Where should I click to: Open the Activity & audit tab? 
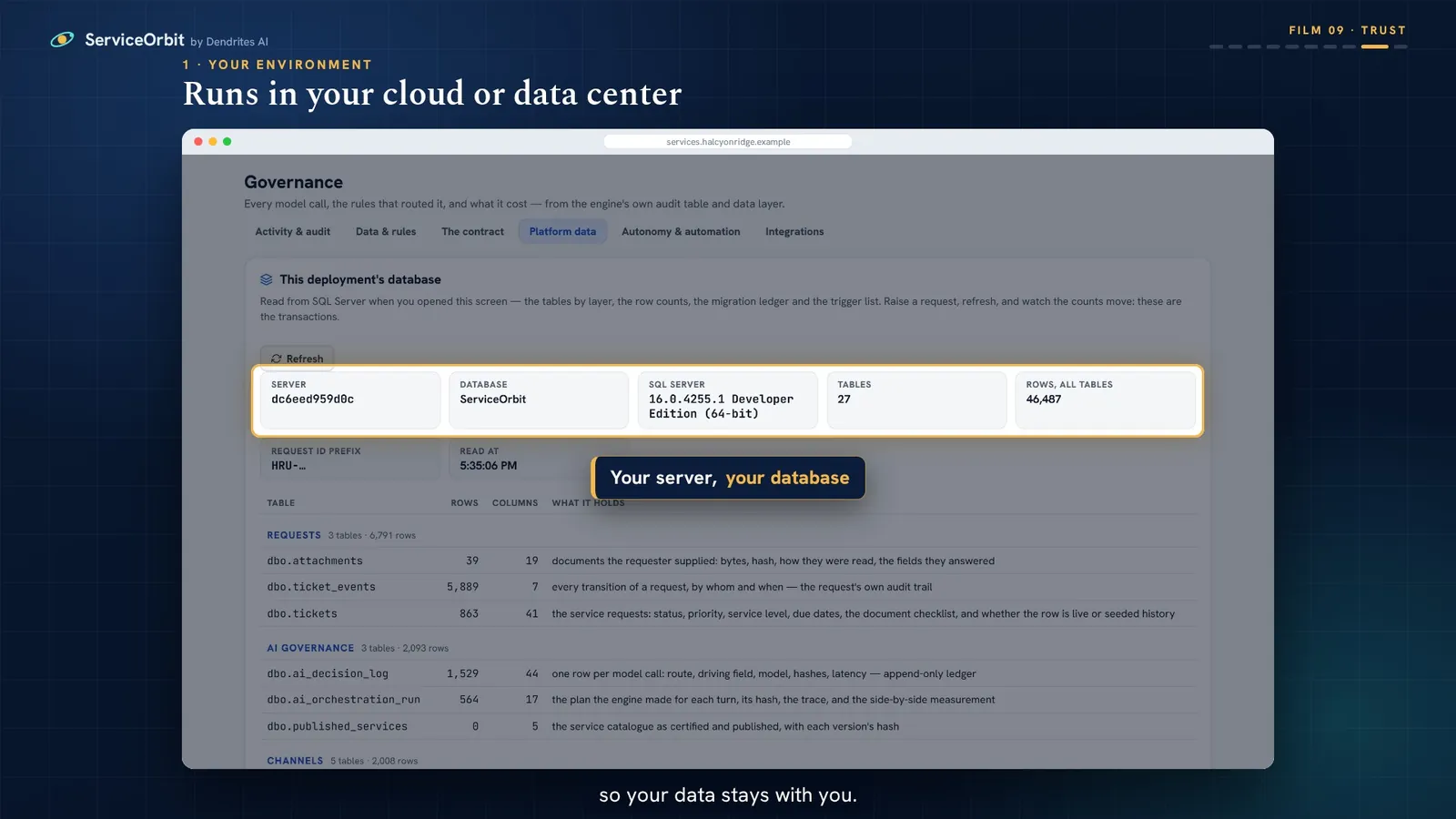pyautogui.click(x=293, y=231)
